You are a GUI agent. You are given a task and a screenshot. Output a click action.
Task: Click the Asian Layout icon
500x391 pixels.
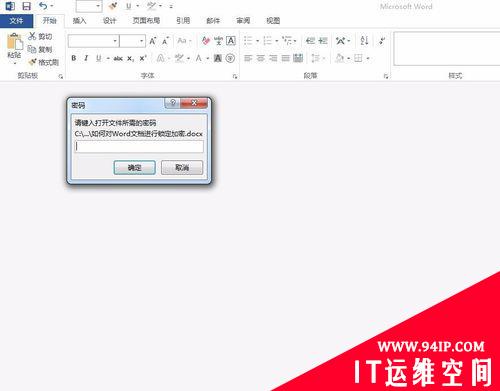click(341, 41)
